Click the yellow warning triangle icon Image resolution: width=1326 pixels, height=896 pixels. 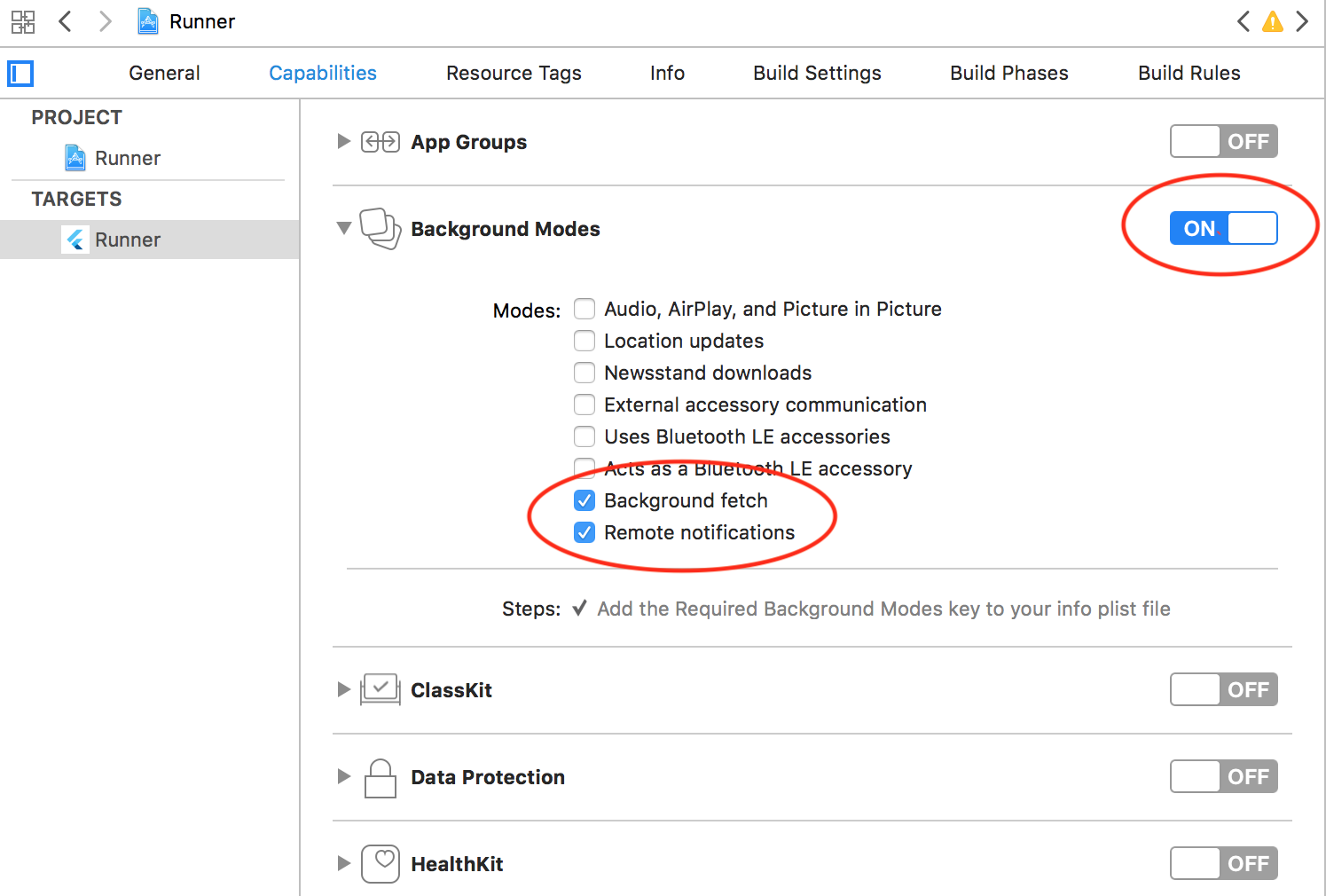point(1273,21)
